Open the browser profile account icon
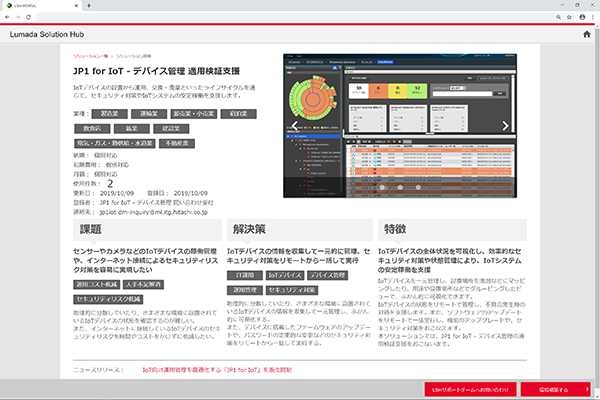The height and width of the screenshot is (400, 600). click(x=582, y=17)
